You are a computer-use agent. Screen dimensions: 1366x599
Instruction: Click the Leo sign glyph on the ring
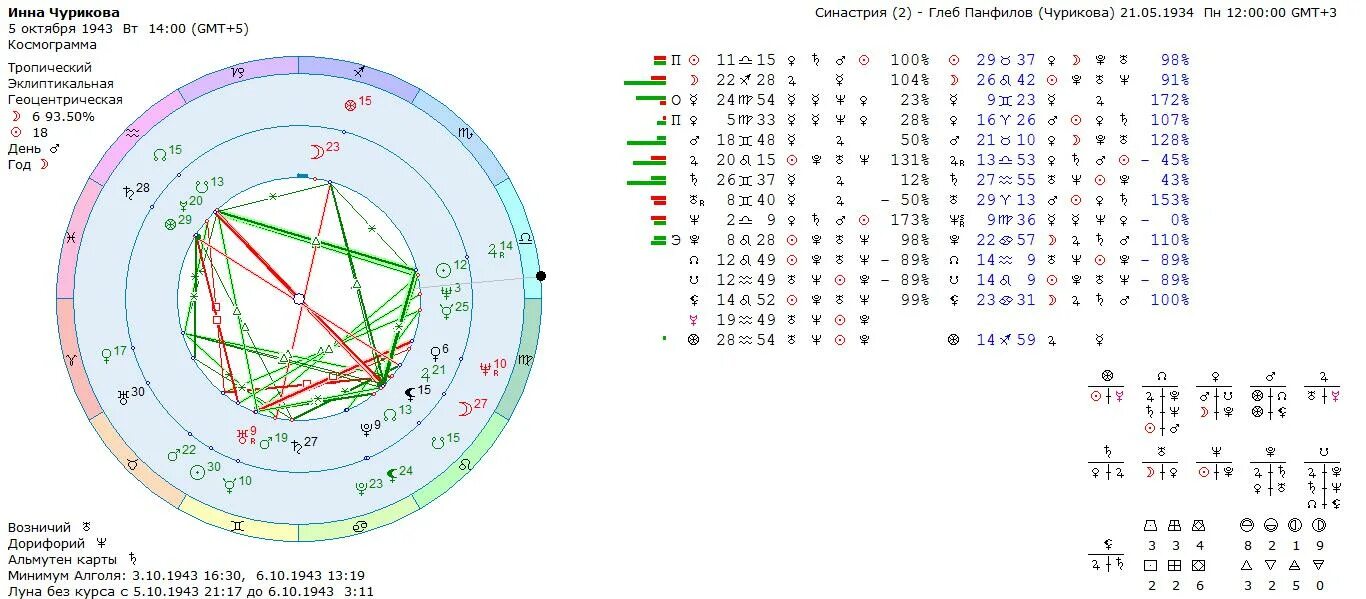coord(466,465)
